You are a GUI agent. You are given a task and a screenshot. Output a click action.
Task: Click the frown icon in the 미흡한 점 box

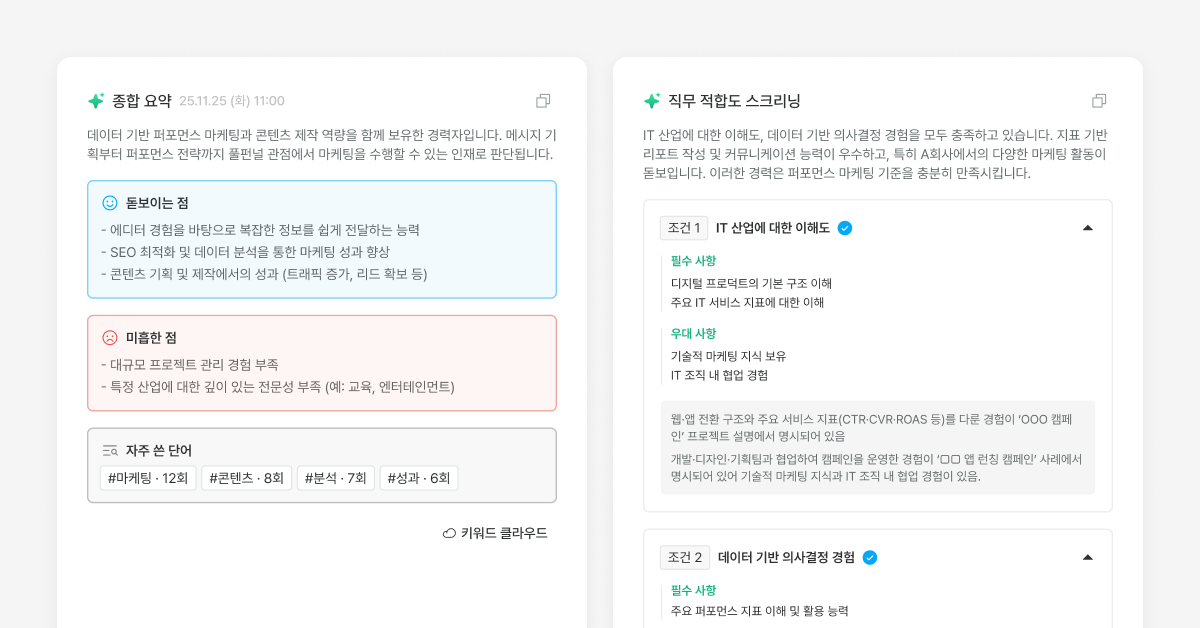[x=108, y=337]
